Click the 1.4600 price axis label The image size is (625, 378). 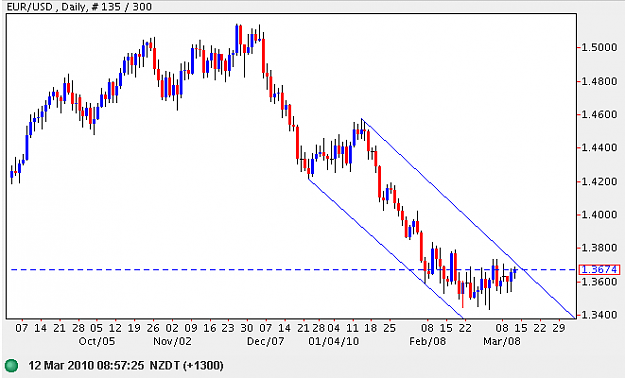[599, 114]
